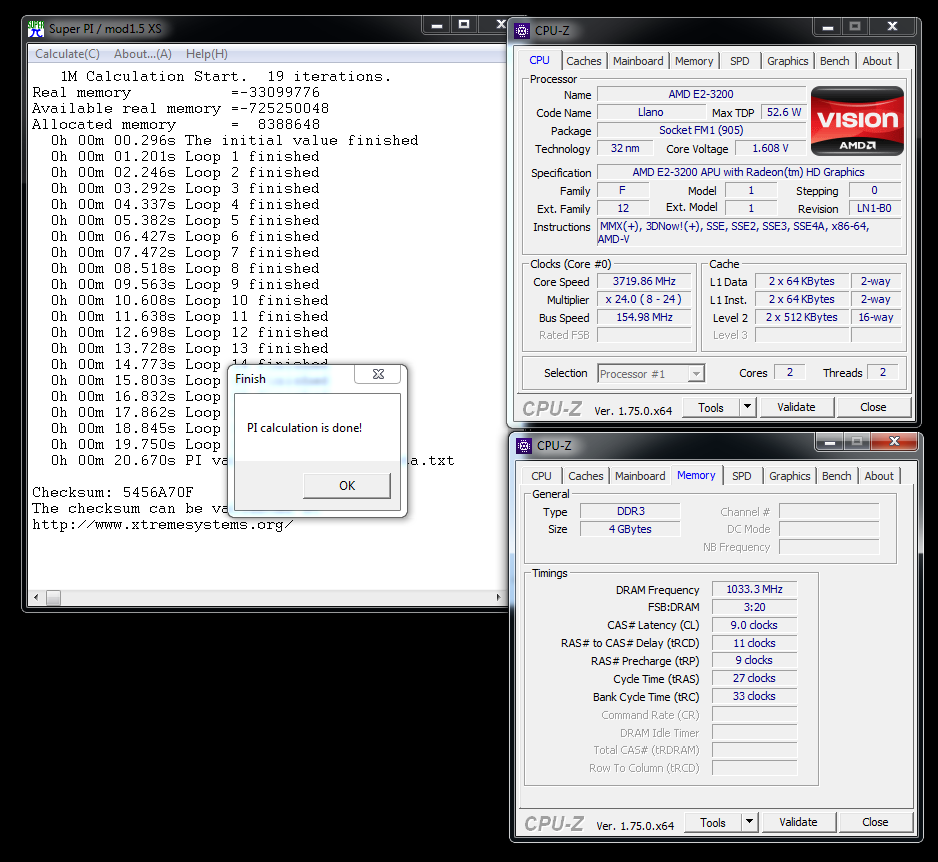The width and height of the screenshot is (938, 862).
Task: Open the About...(A) menu in Super PI
Action: [x=143, y=54]
